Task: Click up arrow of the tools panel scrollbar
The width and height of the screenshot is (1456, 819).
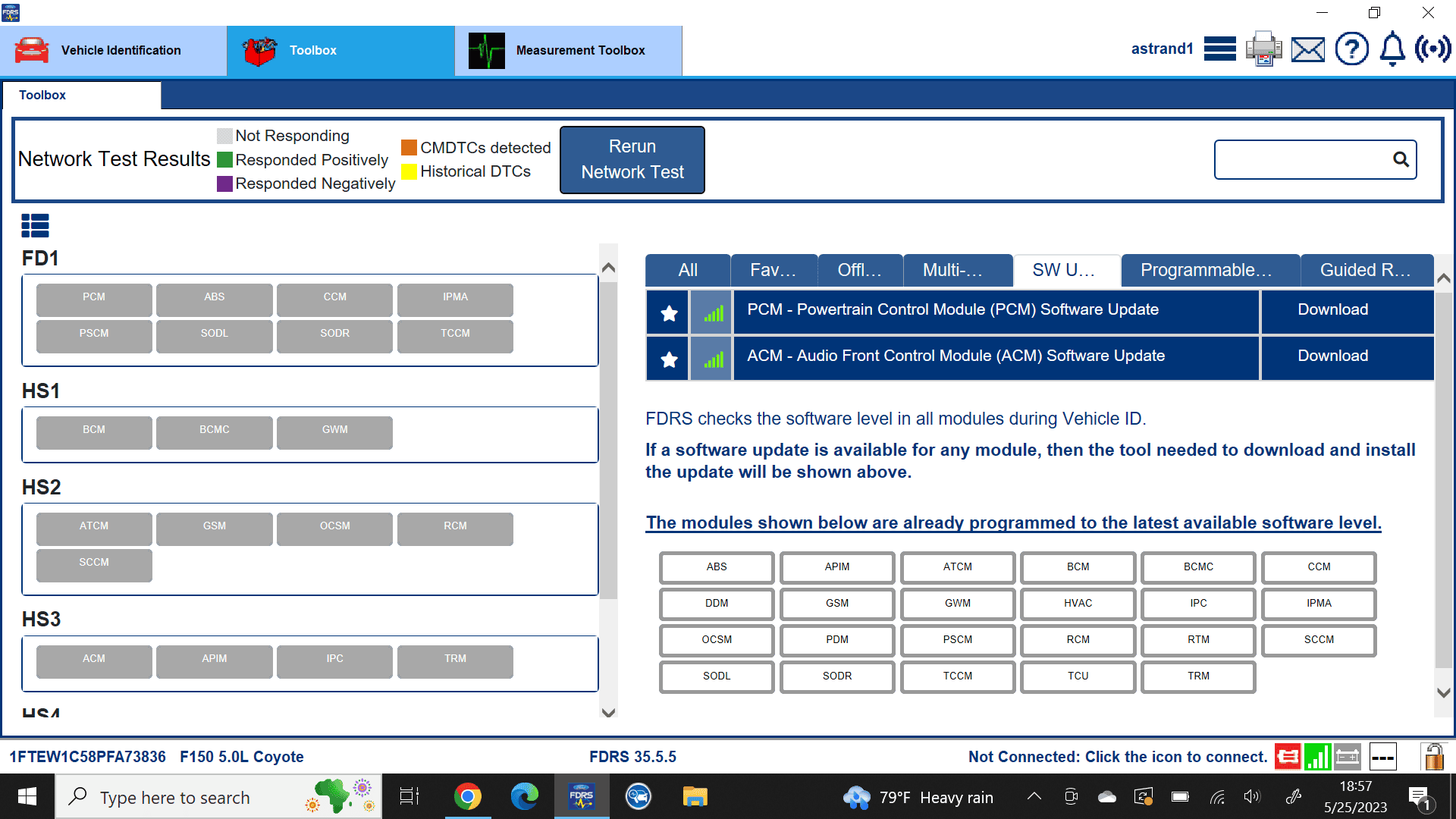Action: click(1444, 278)
